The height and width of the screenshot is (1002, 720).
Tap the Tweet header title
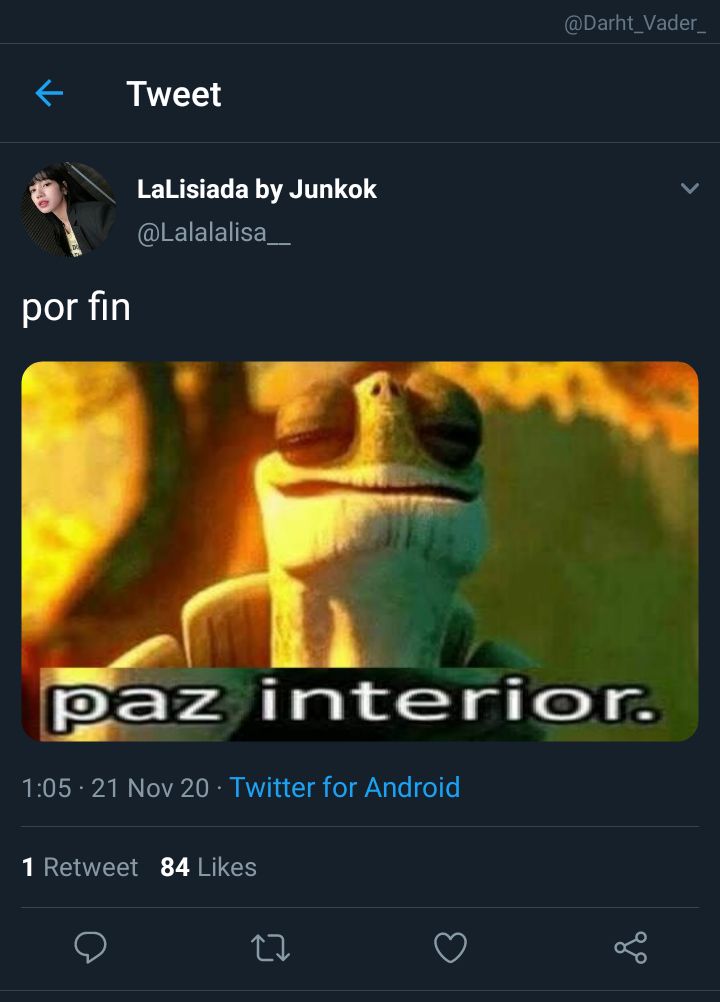[174, 94]
